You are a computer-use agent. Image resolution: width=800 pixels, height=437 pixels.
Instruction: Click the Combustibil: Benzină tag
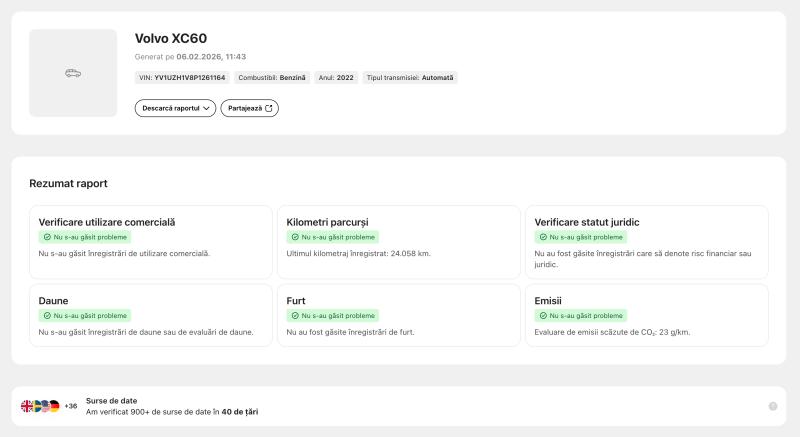(x=272, y=78)
